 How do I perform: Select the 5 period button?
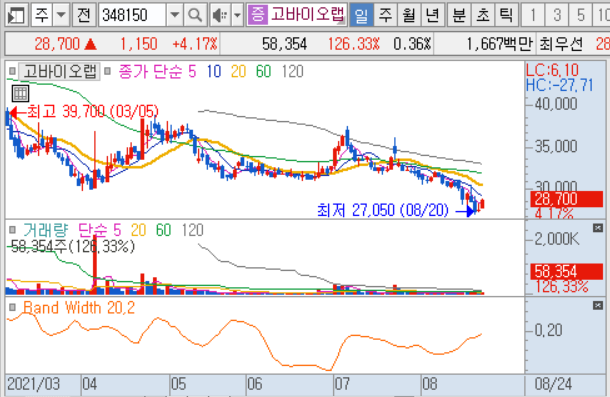click(x=581, y=15)
